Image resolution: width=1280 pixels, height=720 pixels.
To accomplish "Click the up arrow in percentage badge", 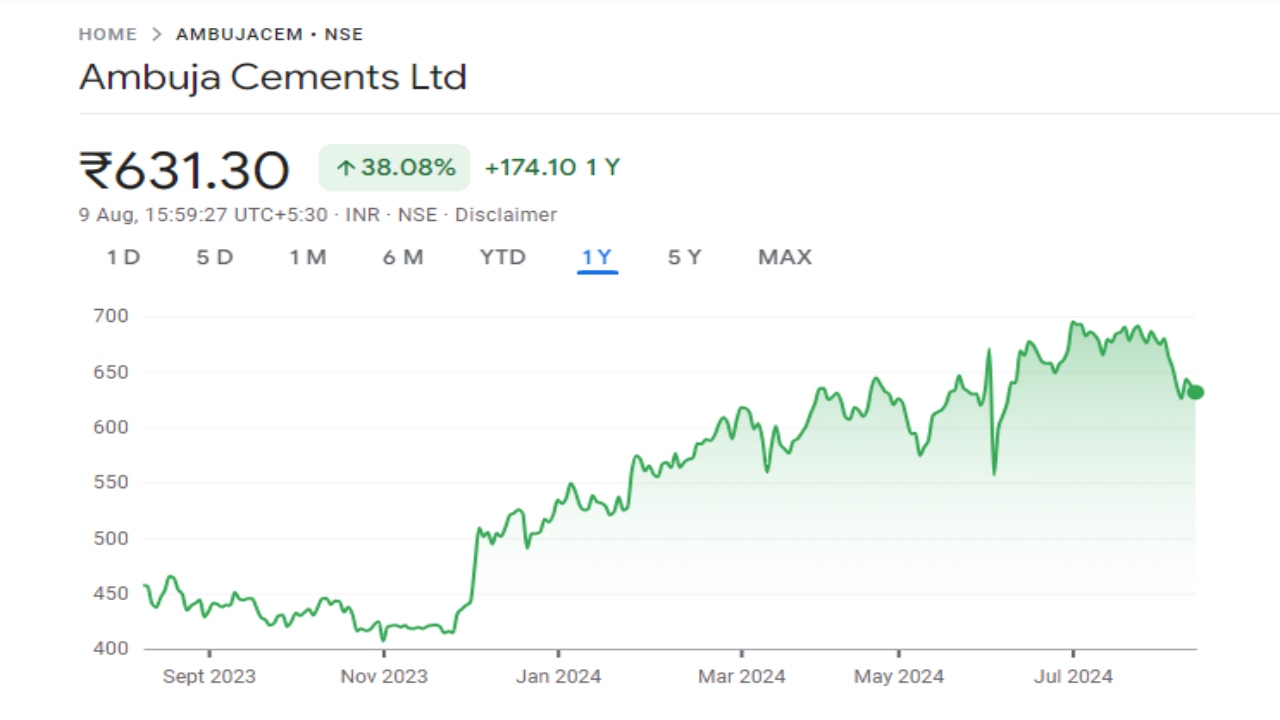I will tap(345, 168).
